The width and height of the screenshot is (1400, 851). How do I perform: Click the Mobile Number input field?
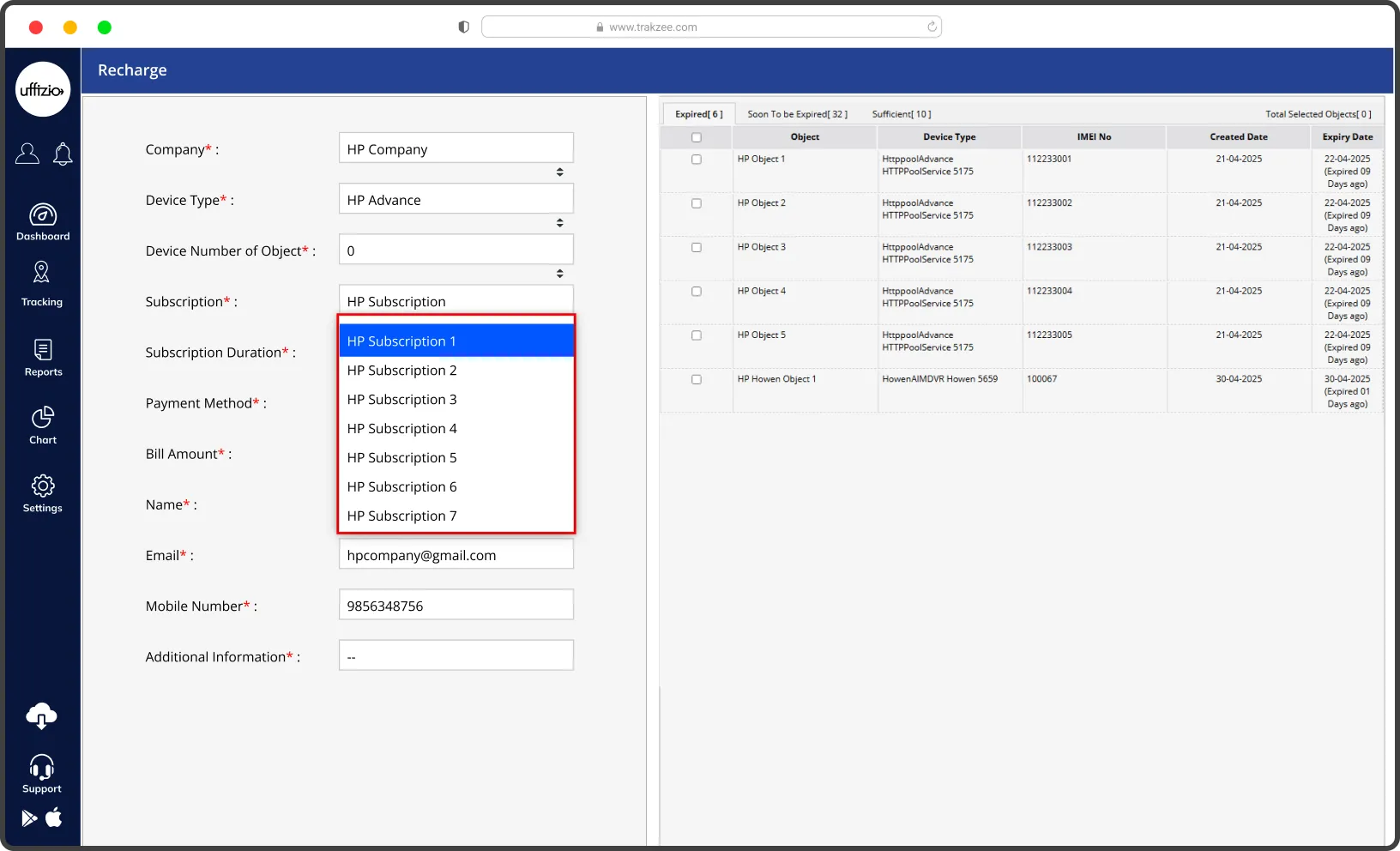point(456,606)
